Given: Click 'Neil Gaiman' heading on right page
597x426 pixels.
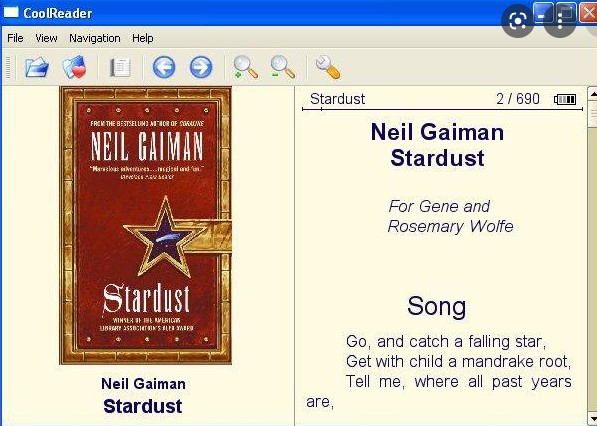Looking at the screenshot, I should [x=437, y=132].
